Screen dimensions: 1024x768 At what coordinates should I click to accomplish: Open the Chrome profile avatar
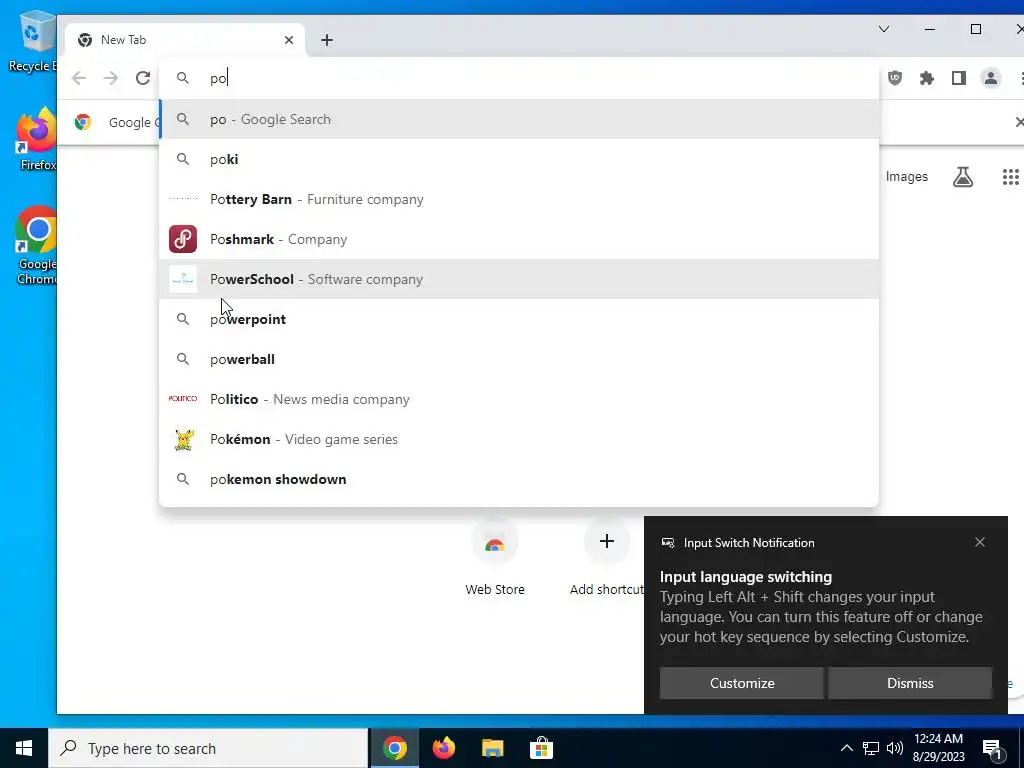coord(991,78)
